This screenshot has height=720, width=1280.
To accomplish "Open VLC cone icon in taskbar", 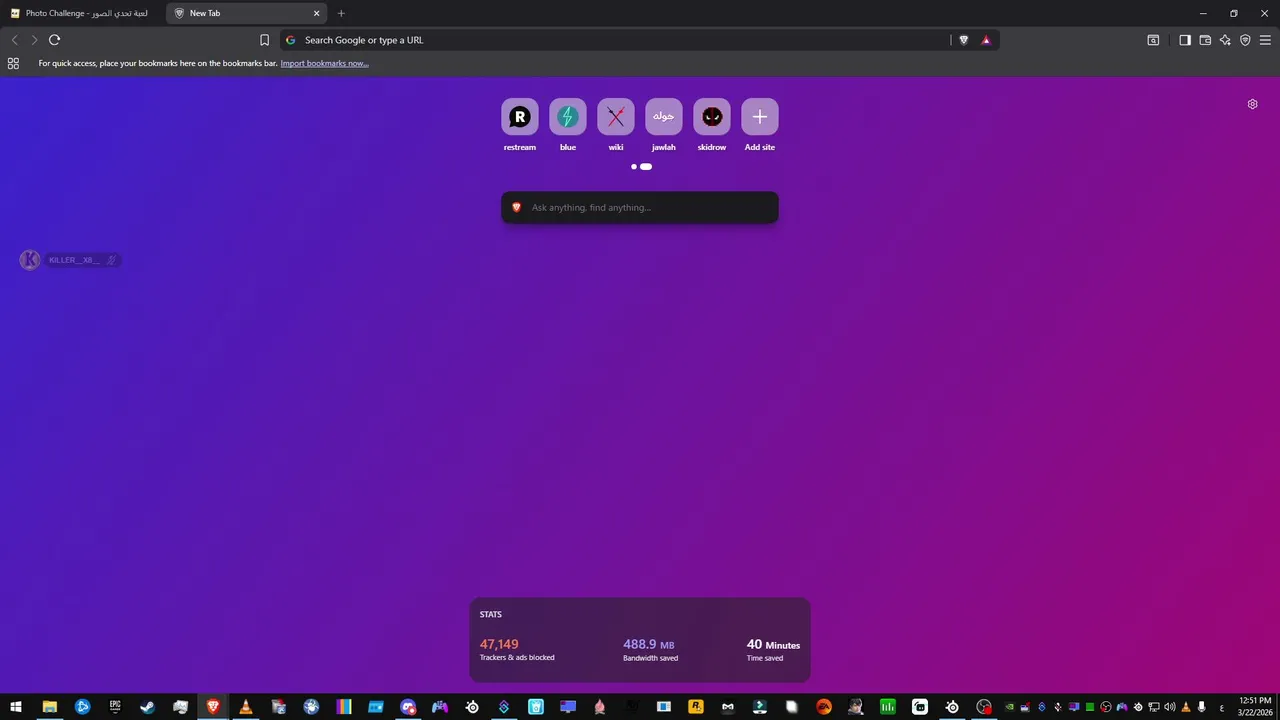I will click(246, 707).
